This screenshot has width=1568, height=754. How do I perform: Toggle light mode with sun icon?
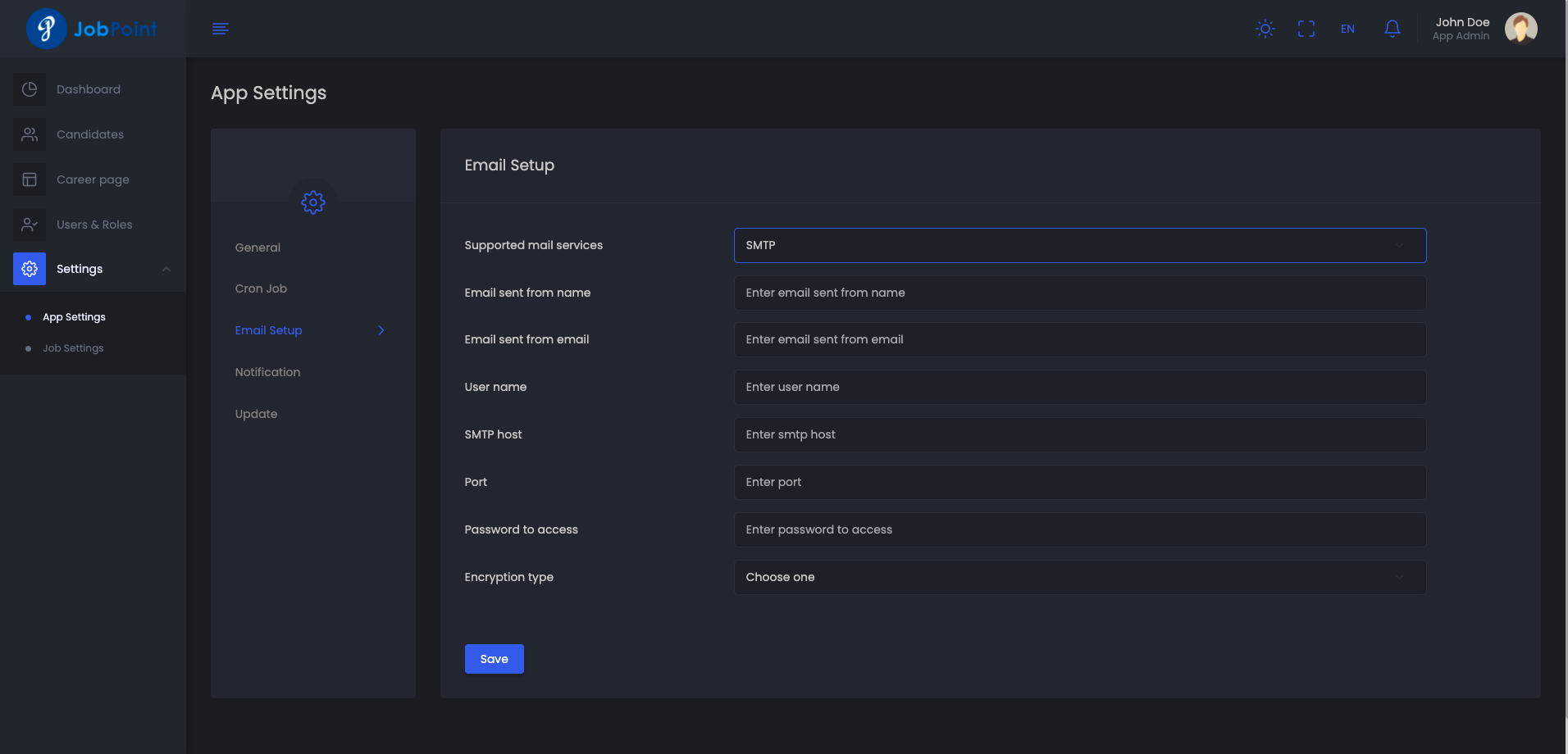[x=1265, y=29]
